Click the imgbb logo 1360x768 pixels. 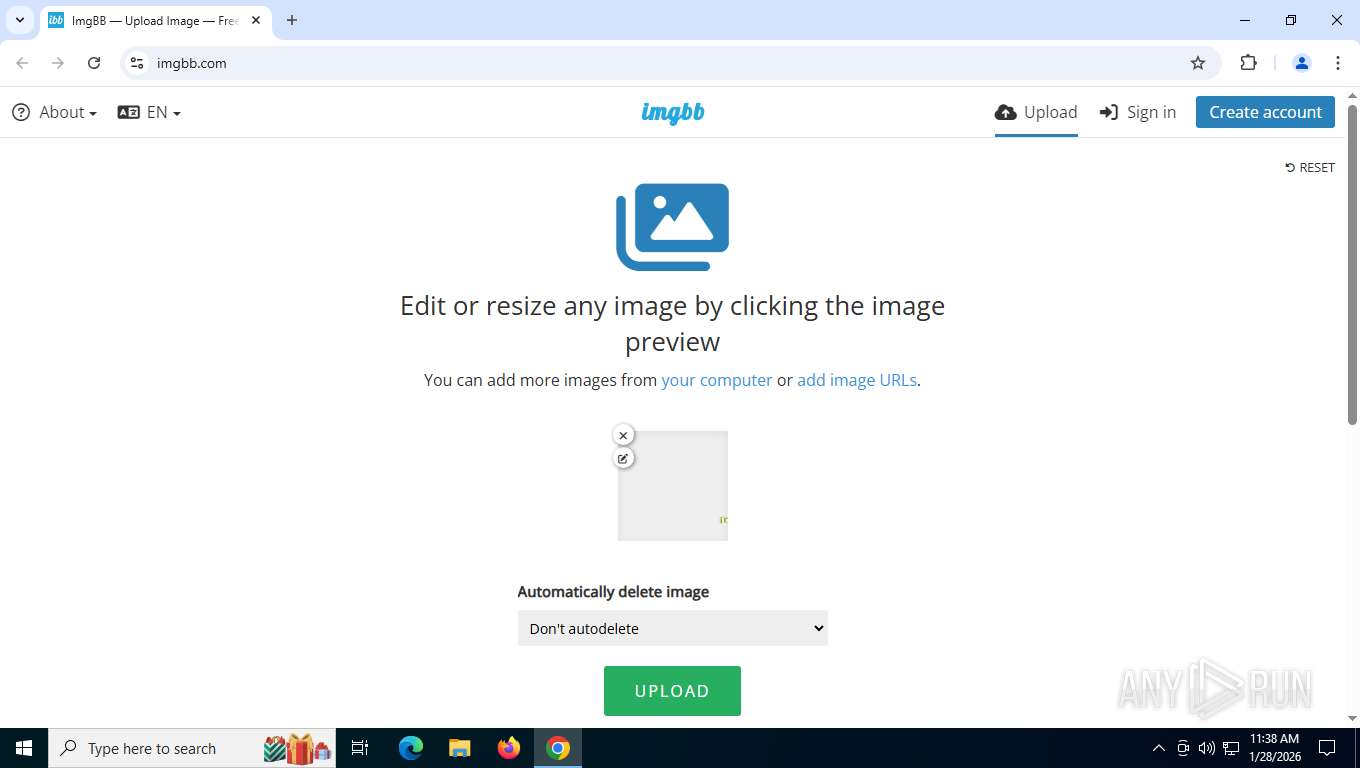(x=673, y=112)
